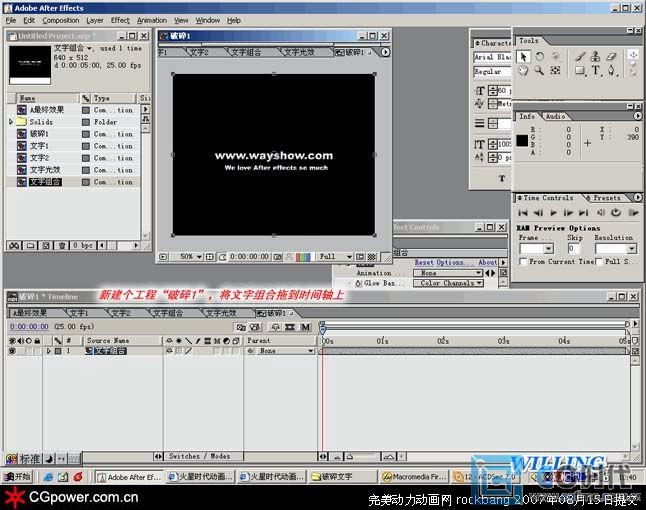The image size is (646, 510).
Task: Open the Effect menu
Action: point(120,20)
